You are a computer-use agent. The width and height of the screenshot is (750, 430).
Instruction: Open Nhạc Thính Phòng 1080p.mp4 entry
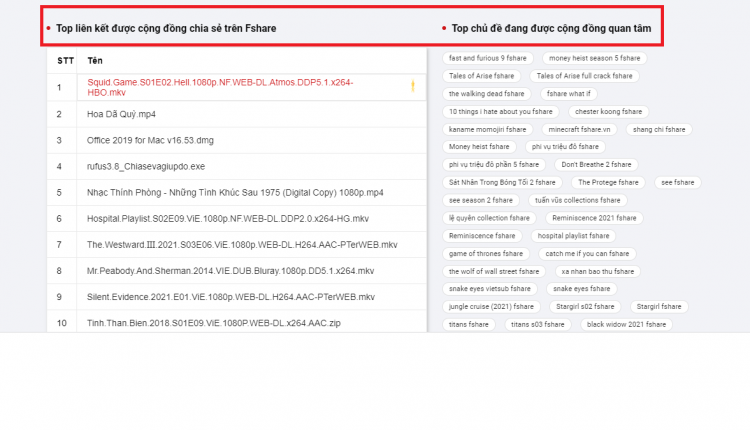coord(235,193)
